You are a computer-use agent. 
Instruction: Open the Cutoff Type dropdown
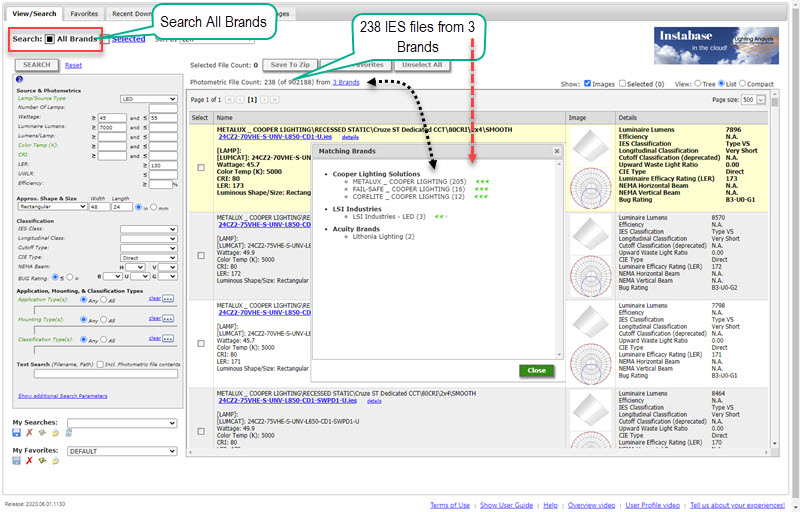(x=148, y=248)
